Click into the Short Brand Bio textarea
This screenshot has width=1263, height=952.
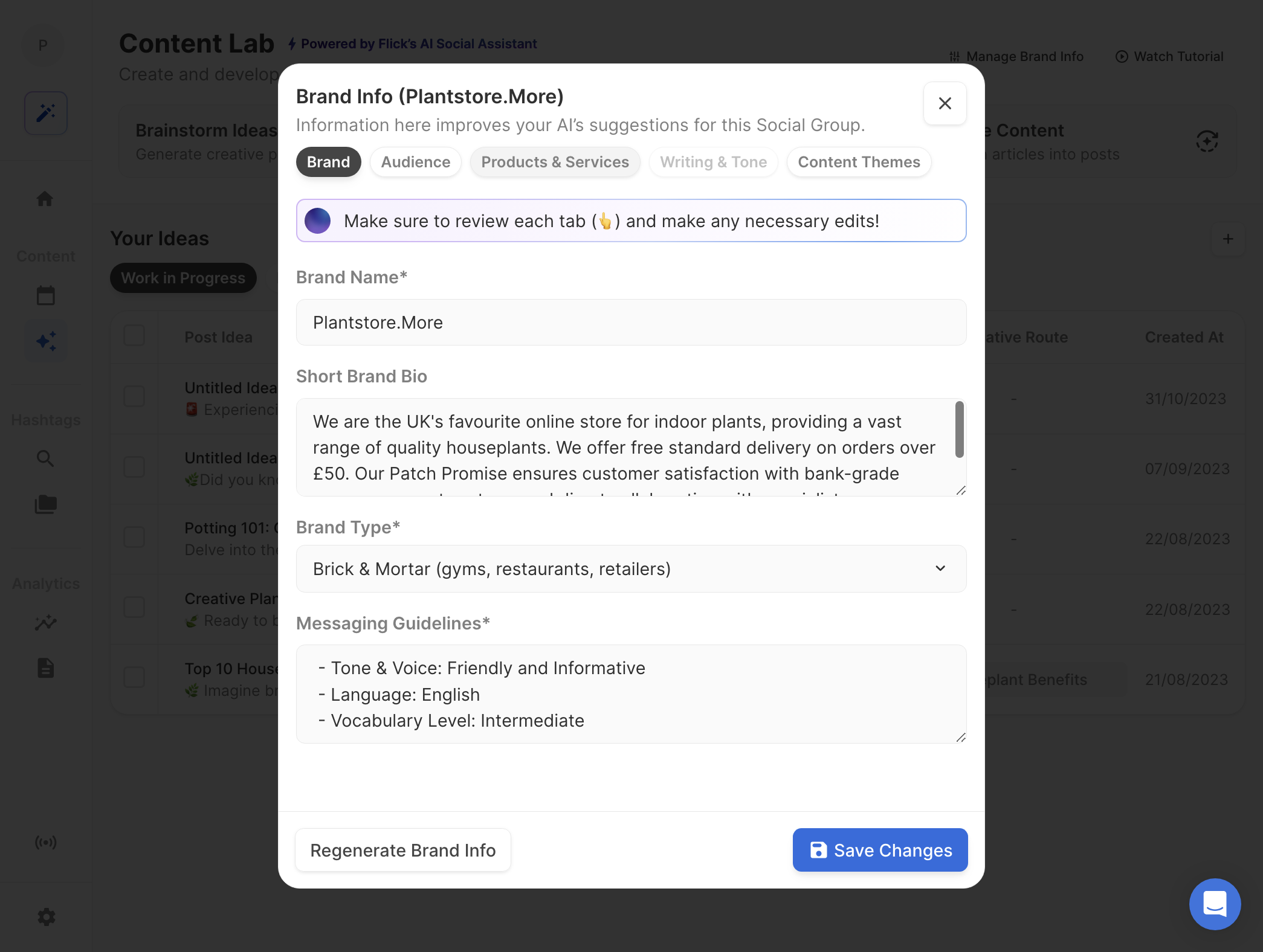631,447
